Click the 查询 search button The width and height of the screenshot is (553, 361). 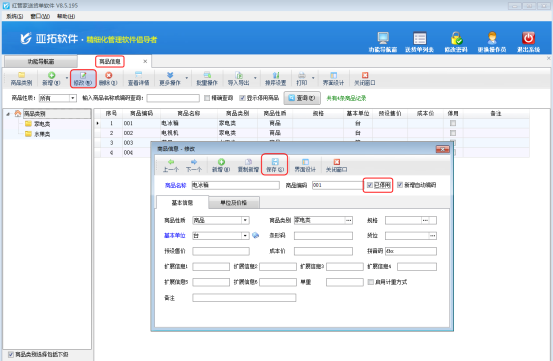click(x=302, y=98)
